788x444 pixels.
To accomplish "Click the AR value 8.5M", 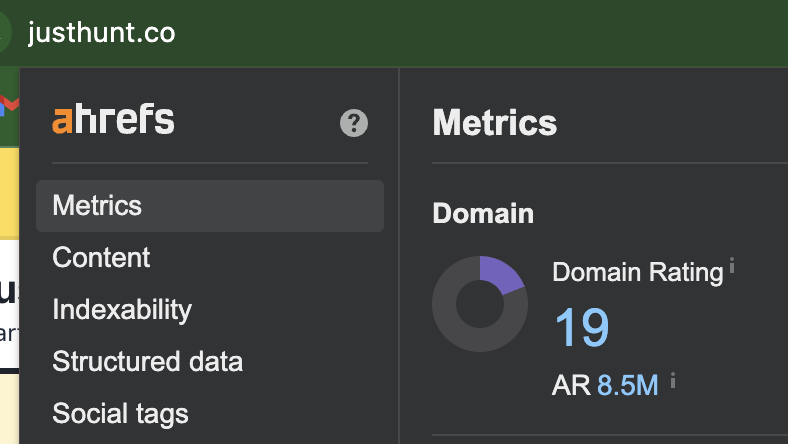I will tap(628, 386).
